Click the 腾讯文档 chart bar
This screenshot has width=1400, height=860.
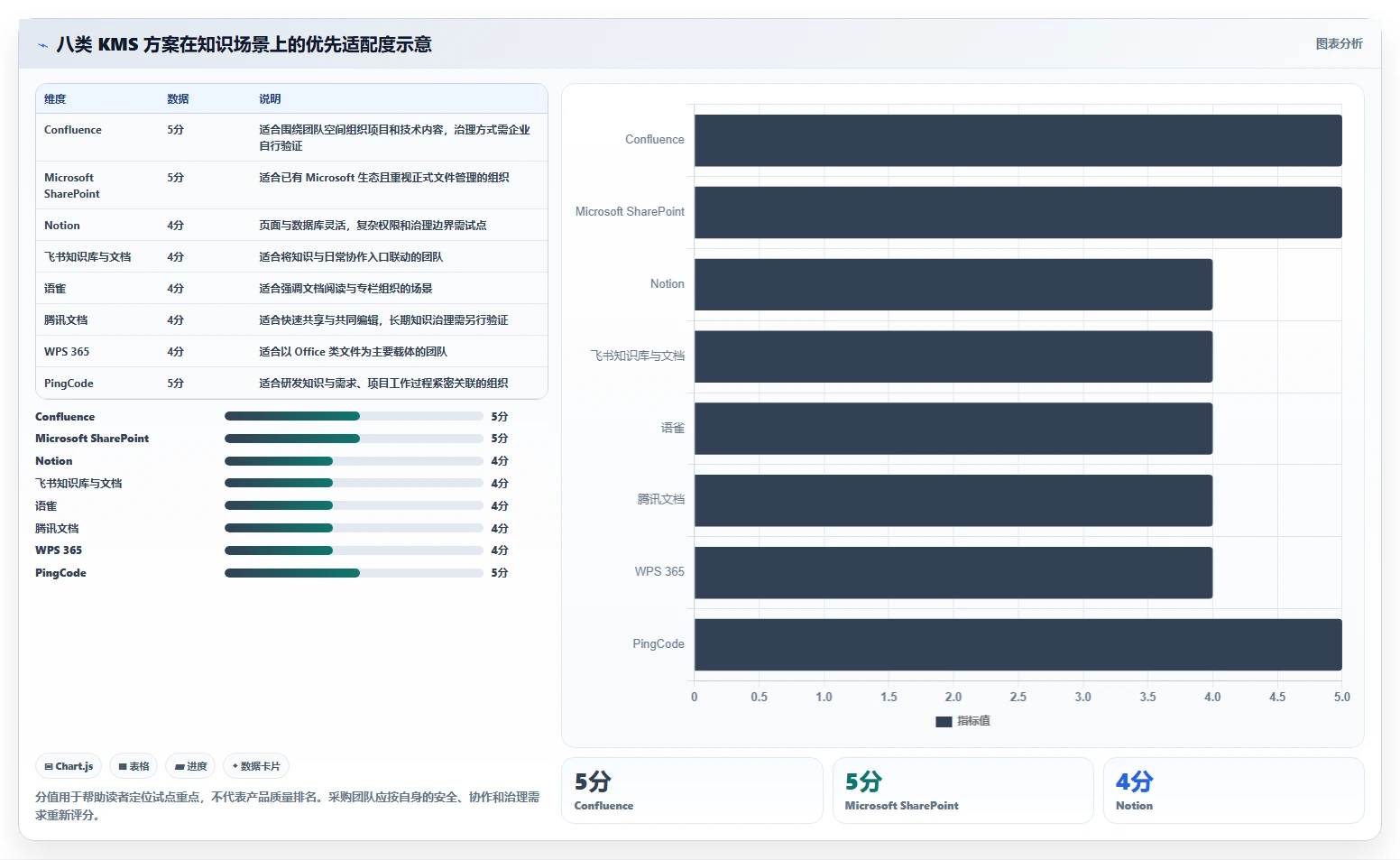pyautogui.click(x=953, y=500)
